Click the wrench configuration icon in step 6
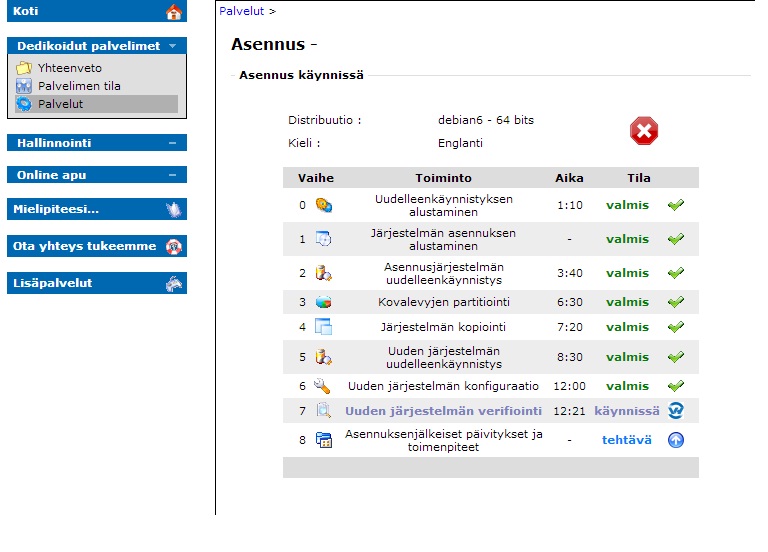The height and width of the screenshot is (552, 768). [x=322, y=386]
